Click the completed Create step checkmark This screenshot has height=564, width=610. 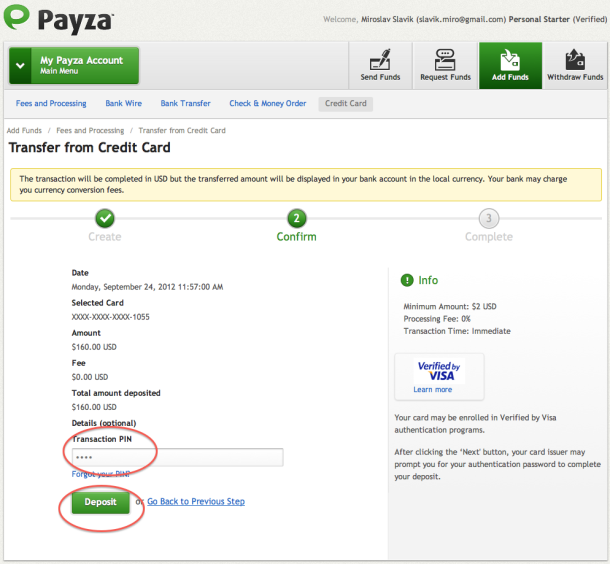click(x=105, y=218)
